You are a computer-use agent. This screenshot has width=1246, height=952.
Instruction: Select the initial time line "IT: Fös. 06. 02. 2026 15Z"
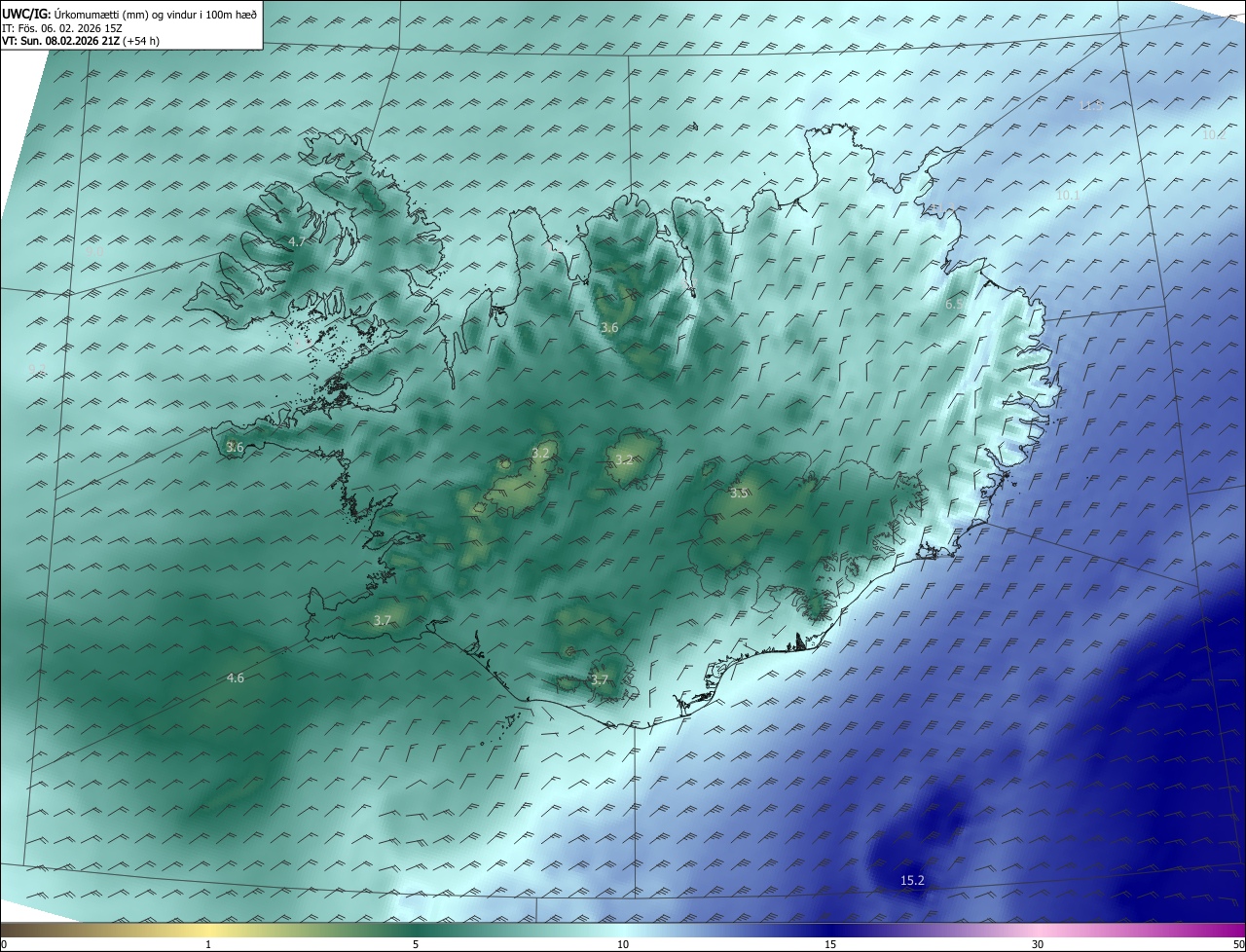point(61,28)
